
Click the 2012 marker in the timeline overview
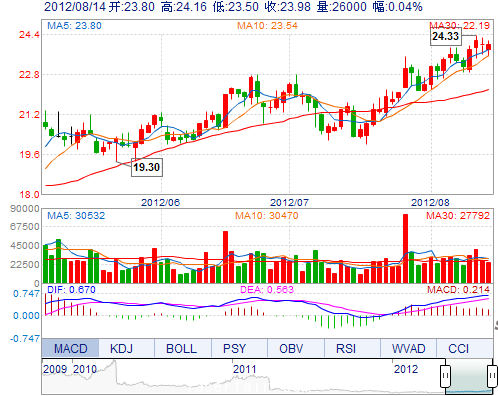[406, 369]
